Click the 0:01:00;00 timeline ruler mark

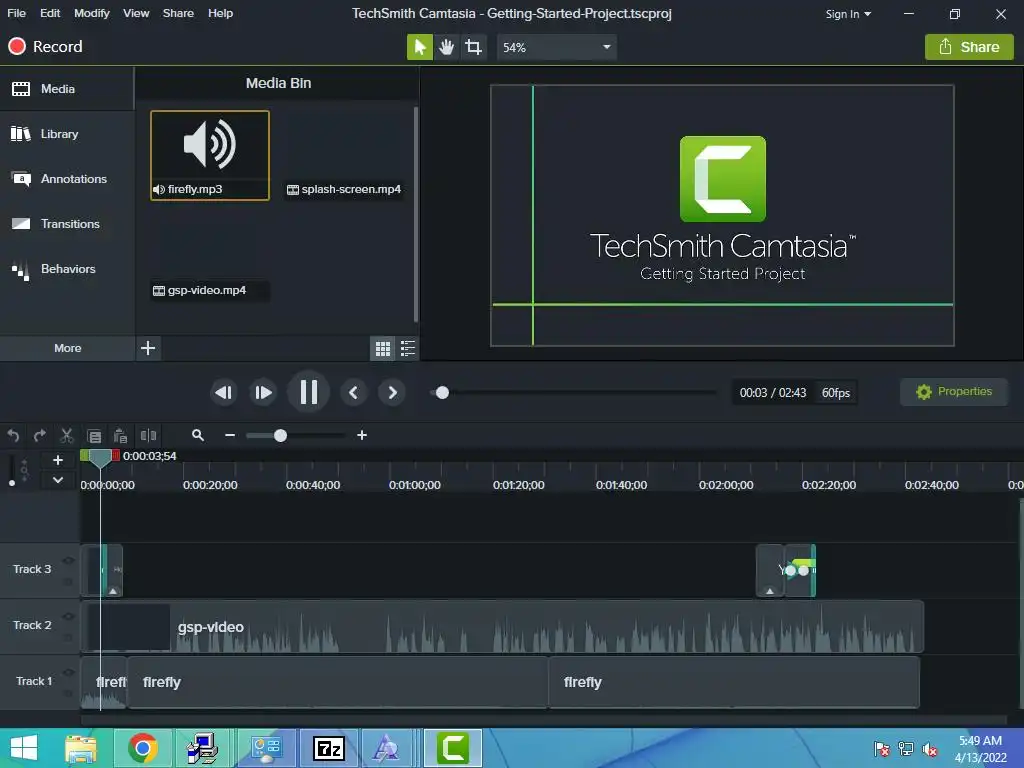click(x=415, y=485)
